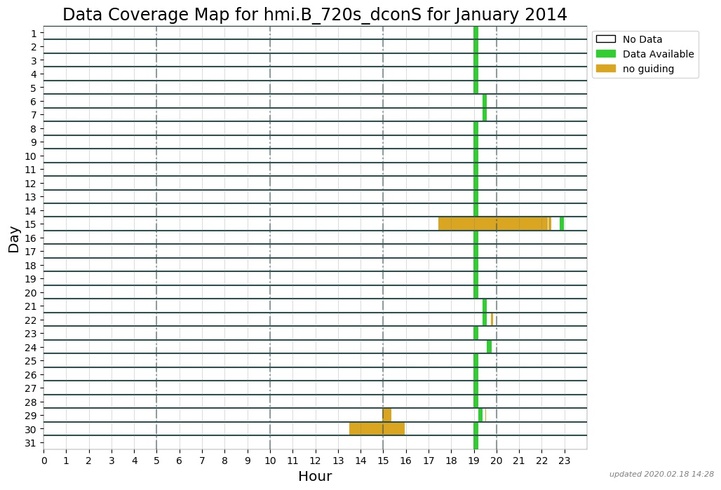This screenshot has height=490, width=721.
Task: Click the green bar near hour 23 on day 15
Action: click(562, 224)
